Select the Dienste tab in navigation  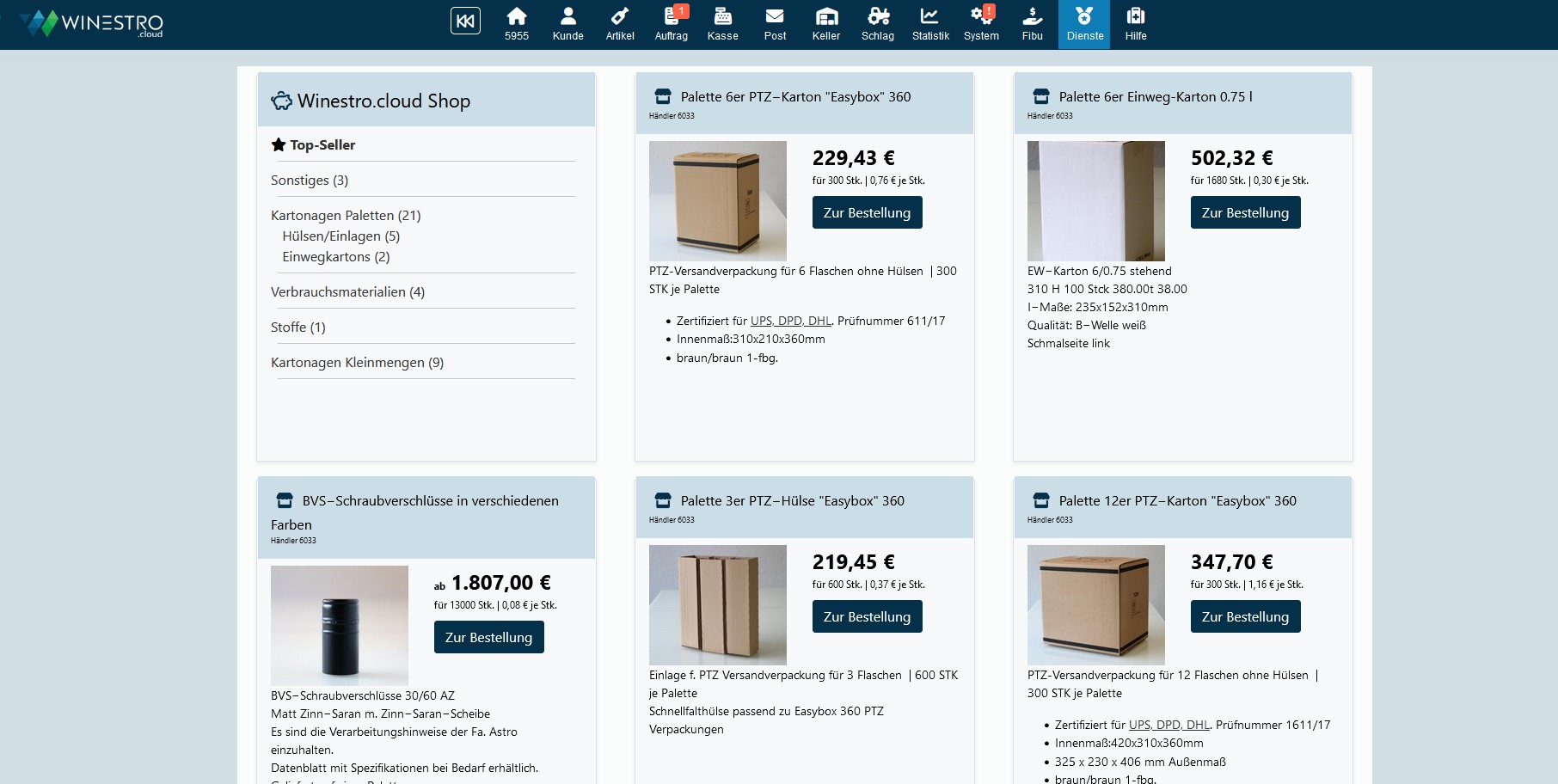(x=1084, y=24)
